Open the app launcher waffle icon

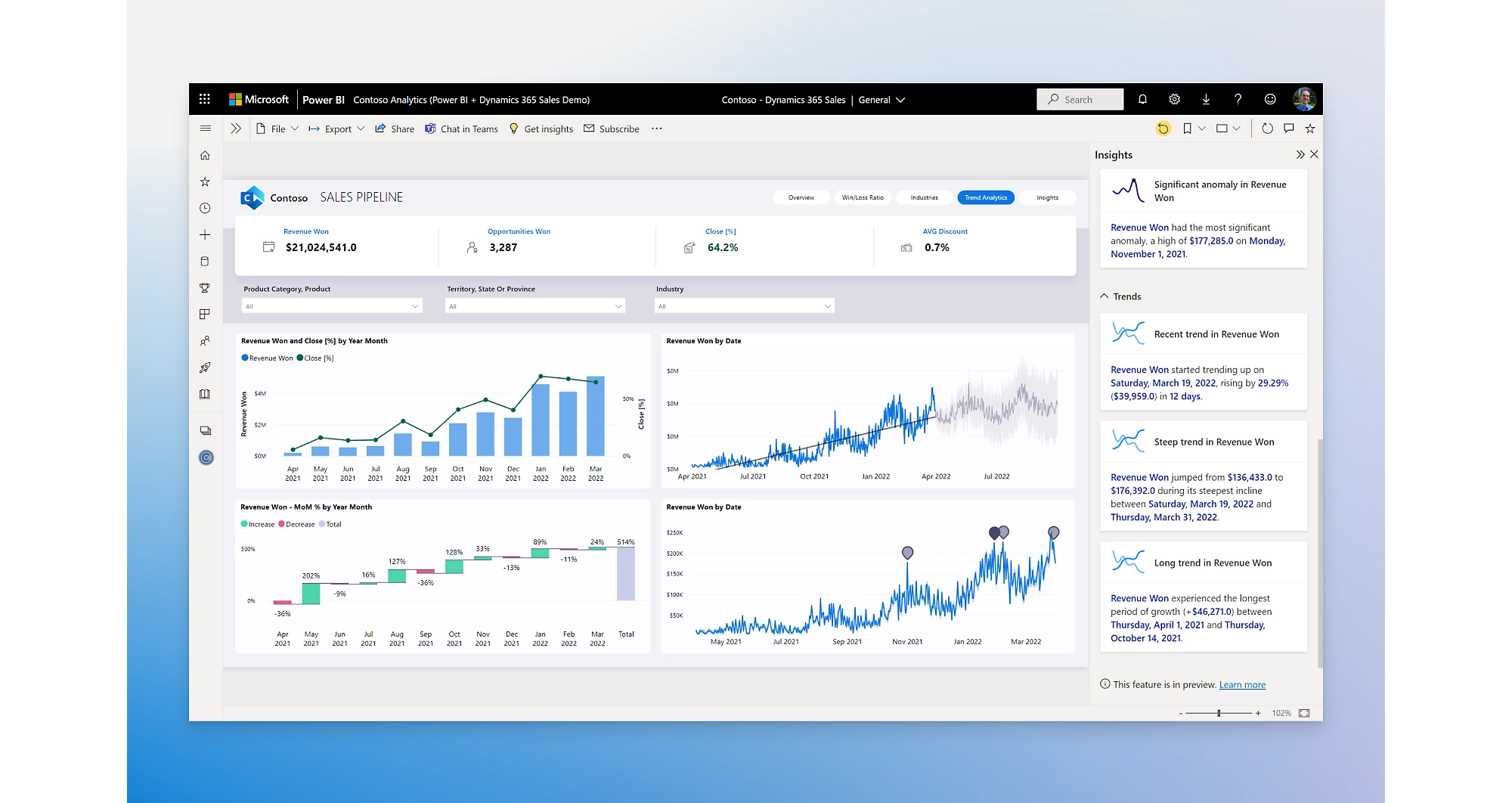(x=204, y=99)
